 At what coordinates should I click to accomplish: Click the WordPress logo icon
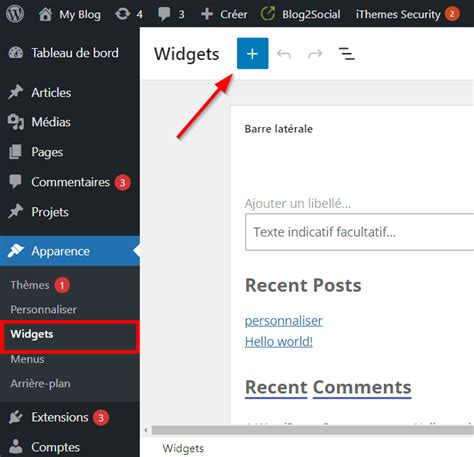[15, 14]
